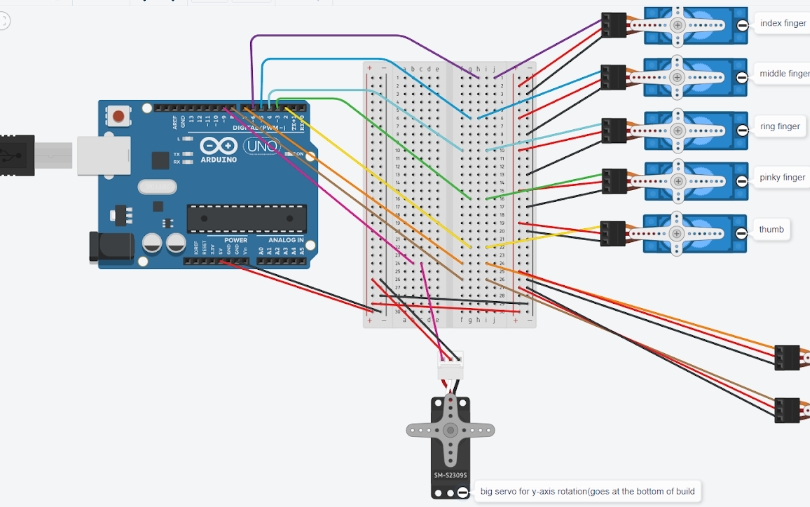Collapse the middle finger note minus icon
The height and width of the screenshot is (507, 810).
[742, 78]
